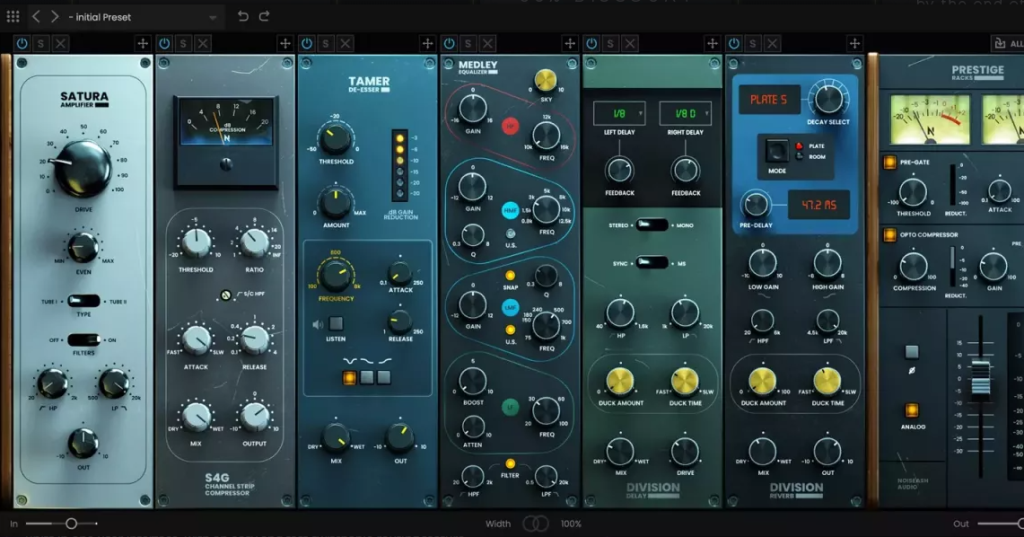
Task: Solo the Division Reverb module
Action: tap(753, 44)
